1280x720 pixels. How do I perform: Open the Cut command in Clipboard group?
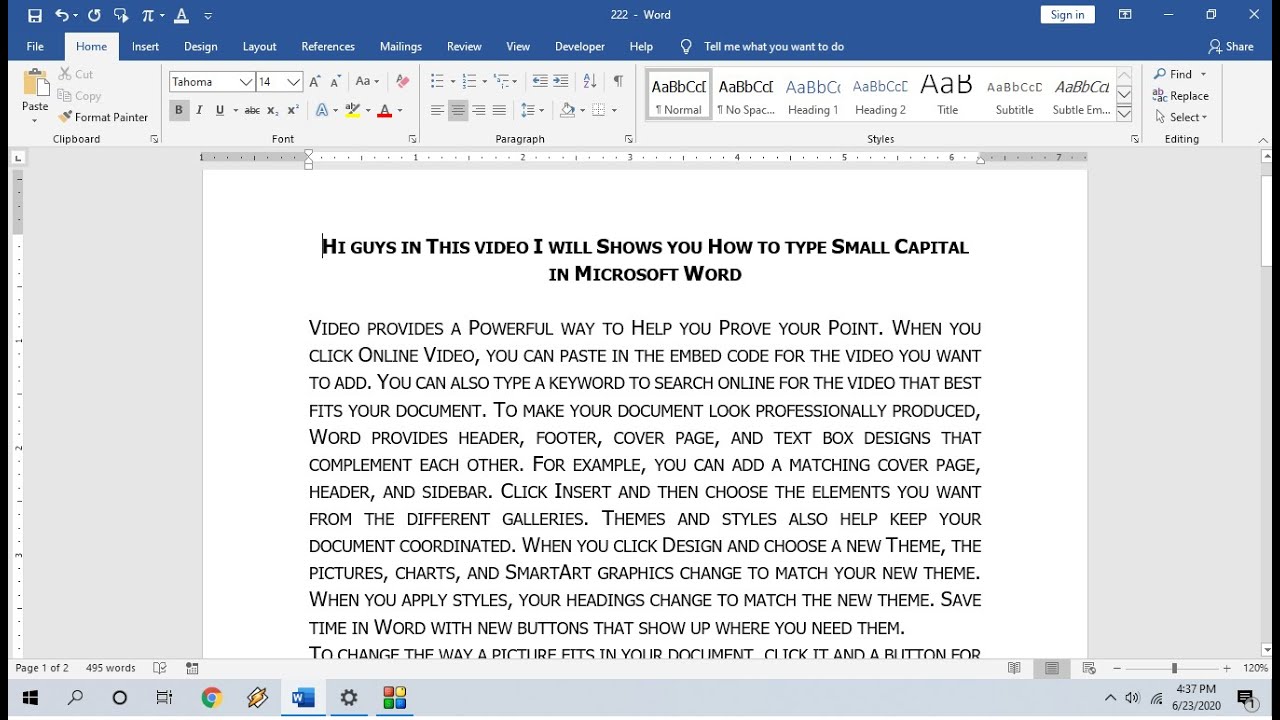[x=75, y=74]
